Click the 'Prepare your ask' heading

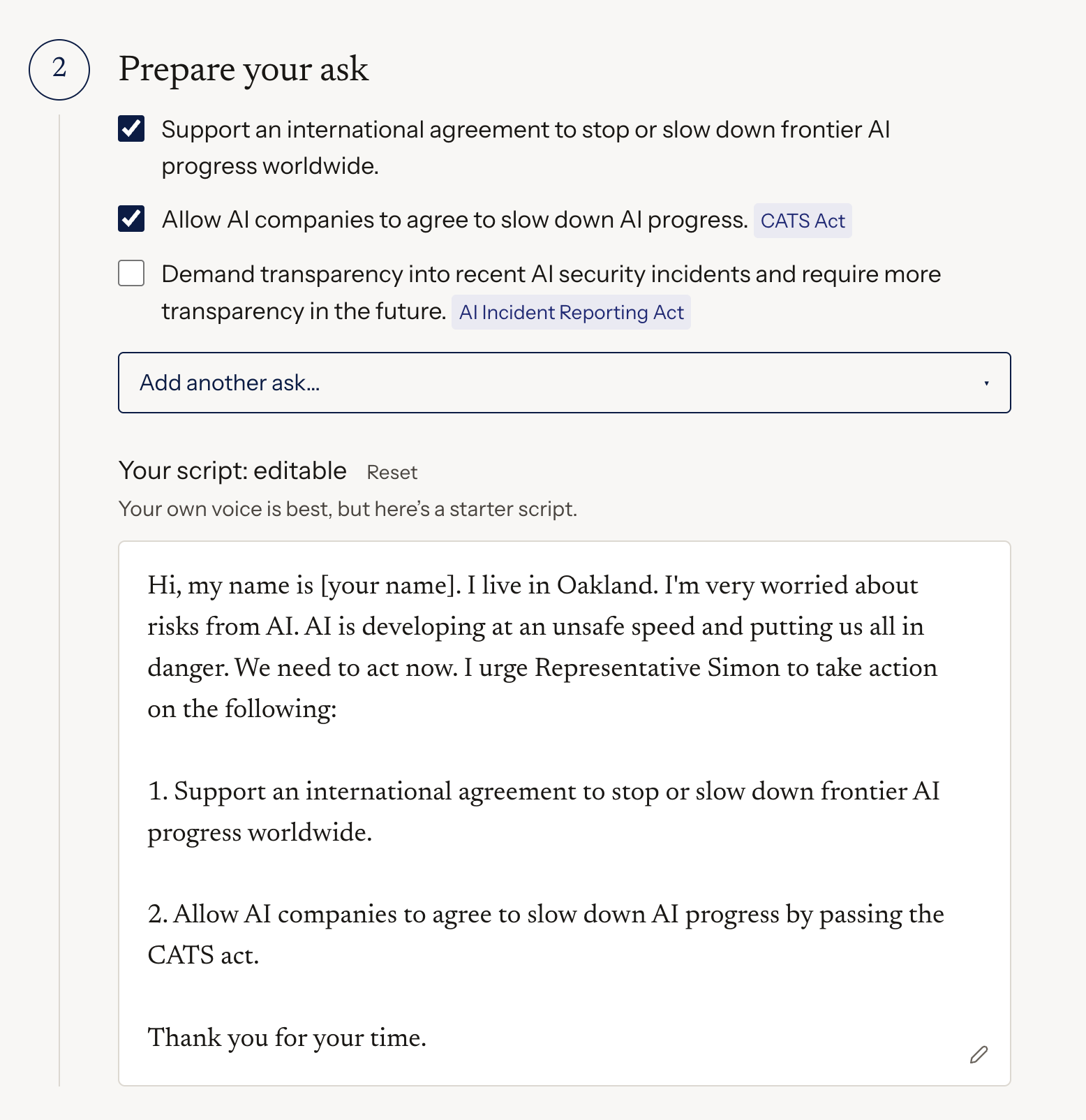pyautogui.click(x=244, y=69)
